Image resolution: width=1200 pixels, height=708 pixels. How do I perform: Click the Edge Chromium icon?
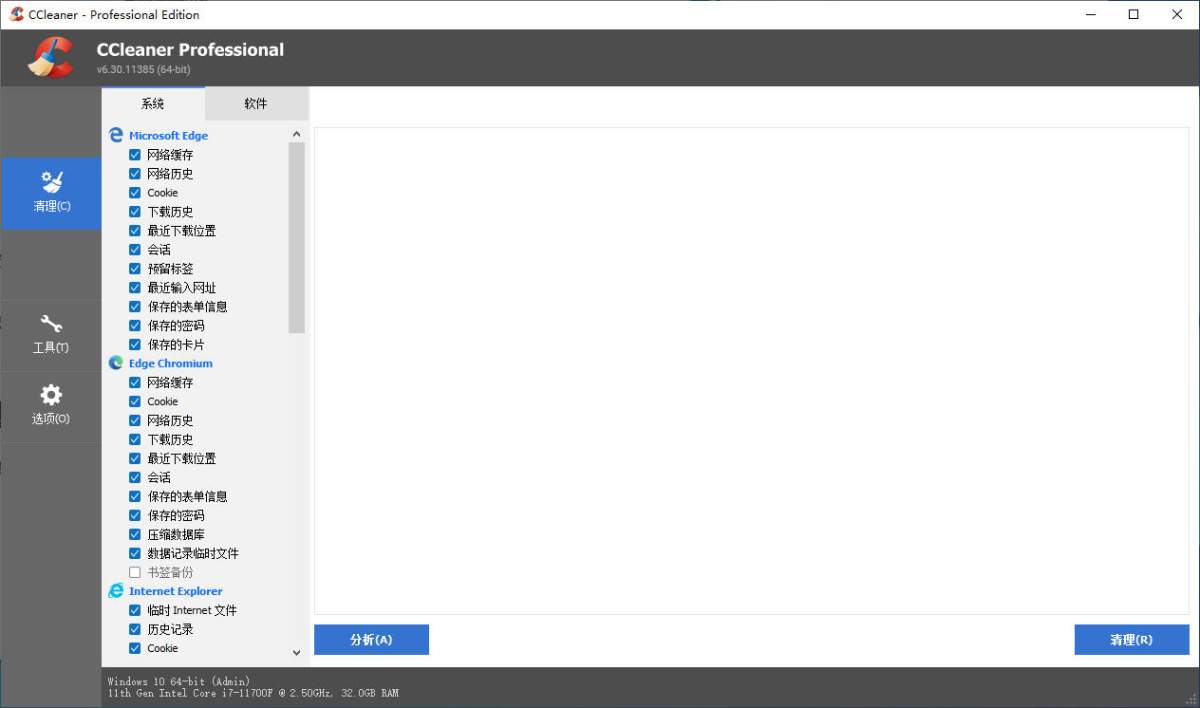tap(116, 363)
